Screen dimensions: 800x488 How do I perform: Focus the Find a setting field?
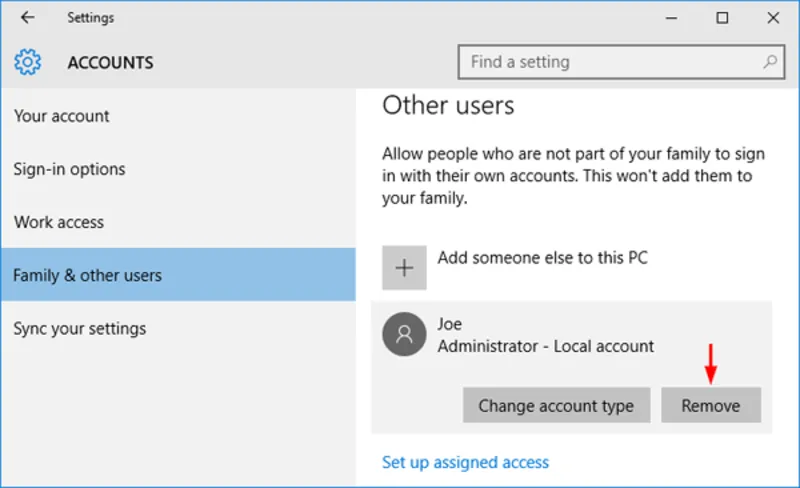(610, 62)
